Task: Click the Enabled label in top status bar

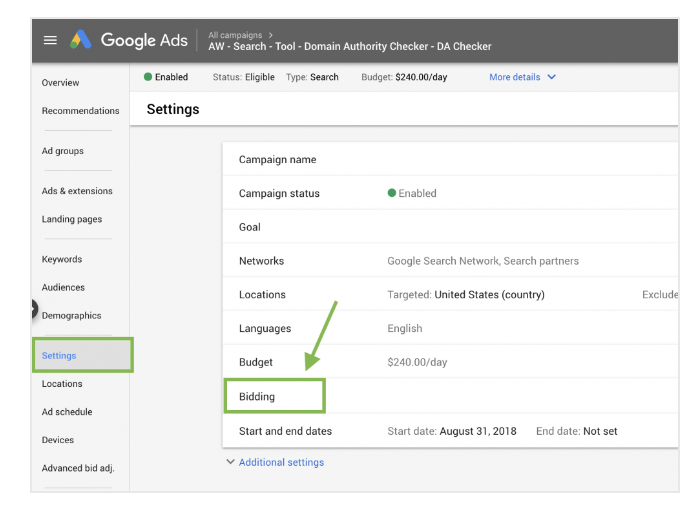Action: click(x=171, y=77)
